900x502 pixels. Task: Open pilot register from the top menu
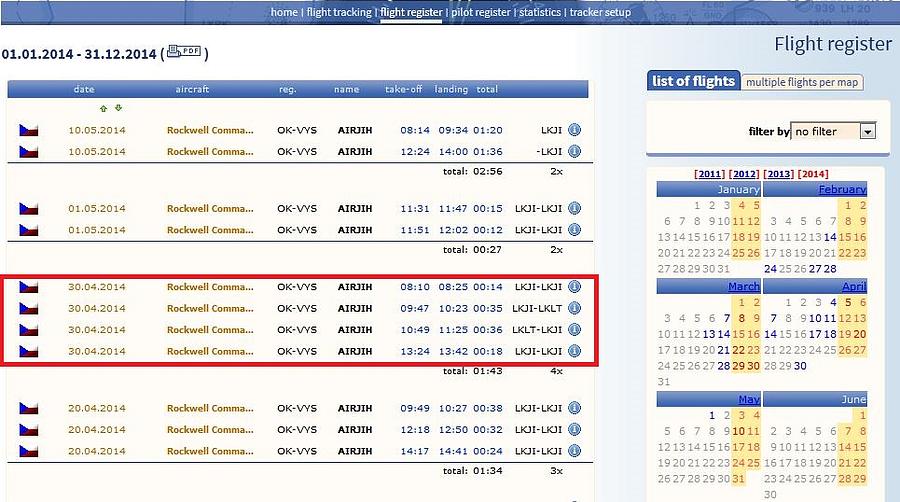(x=480, y=12)
